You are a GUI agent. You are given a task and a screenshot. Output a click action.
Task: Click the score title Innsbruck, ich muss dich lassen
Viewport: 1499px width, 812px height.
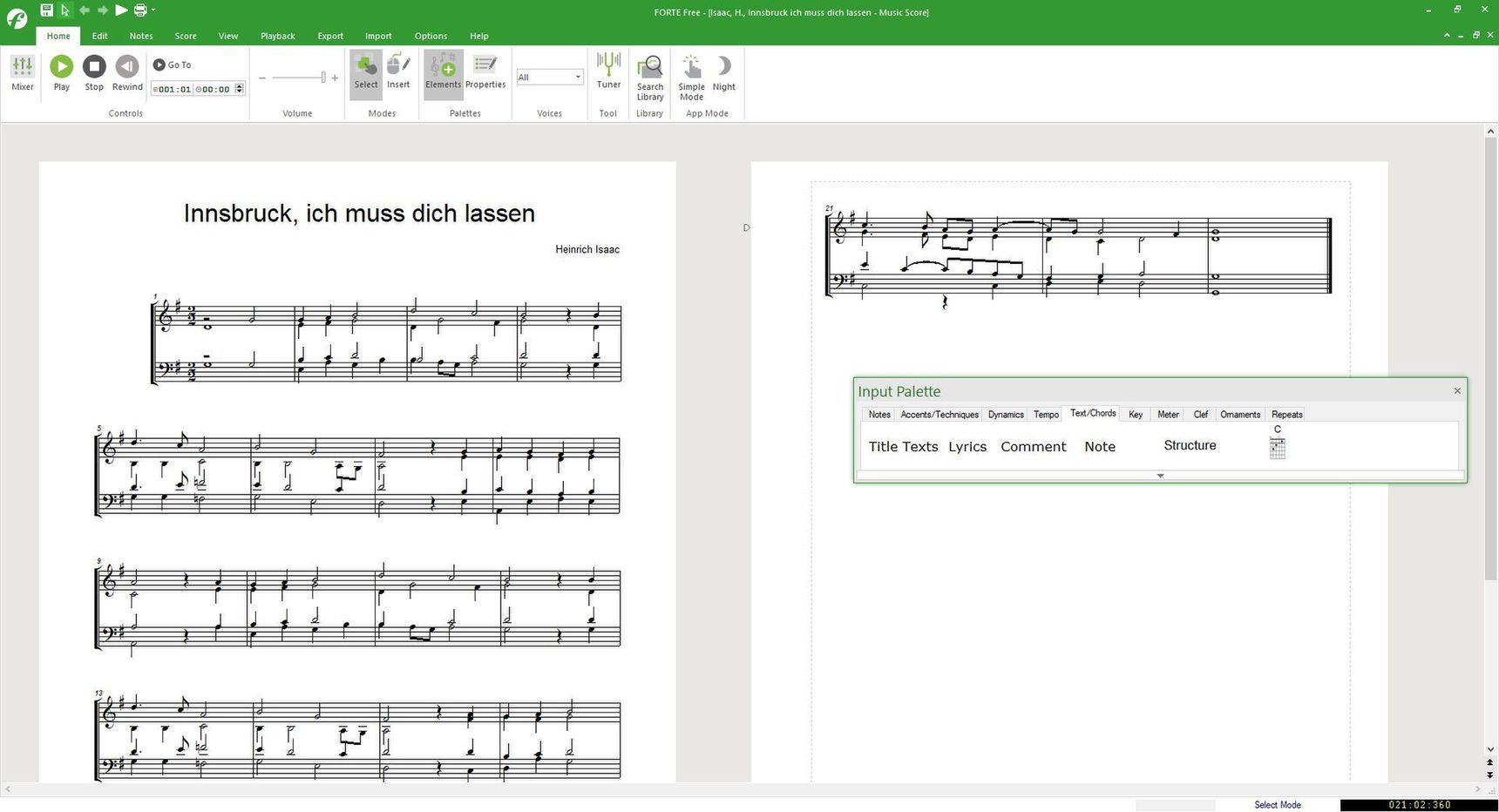click(359, 213)
